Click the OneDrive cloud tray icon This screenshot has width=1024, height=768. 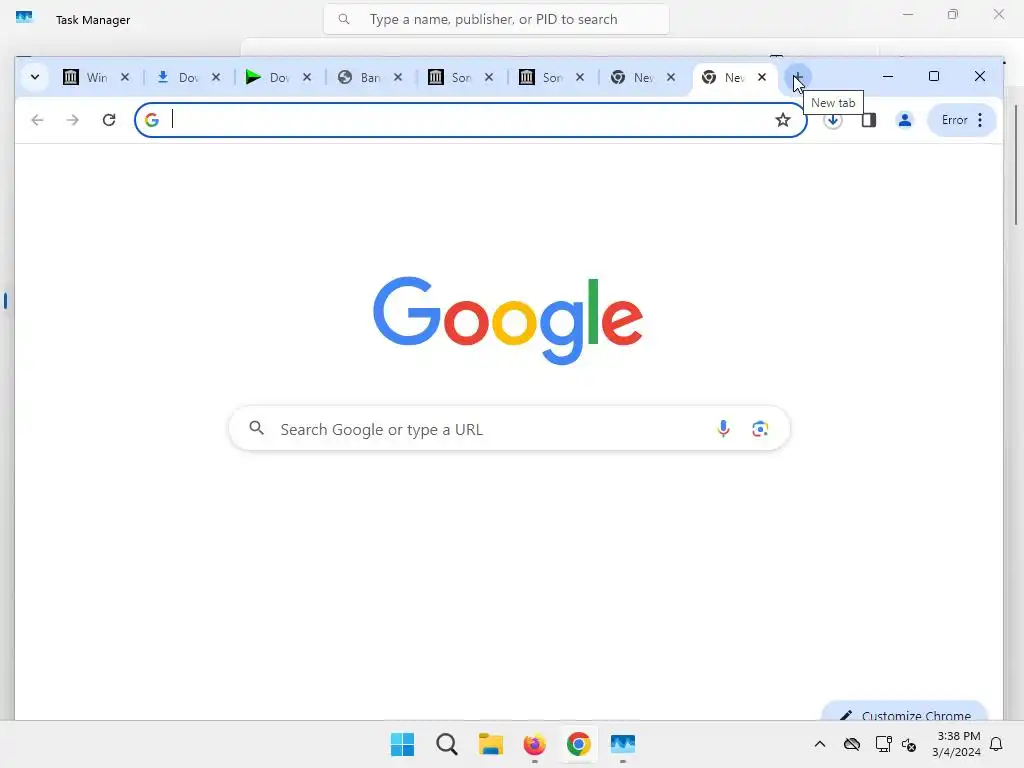[x=852, y=744]
